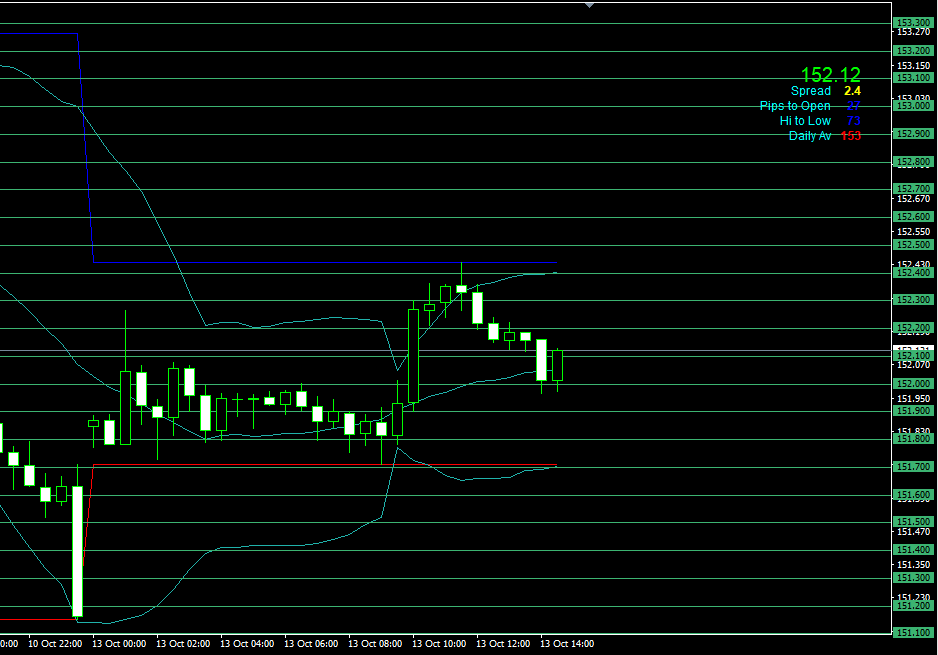
Task: Click the 'Daily Av' label
Action: pos(810,136)
